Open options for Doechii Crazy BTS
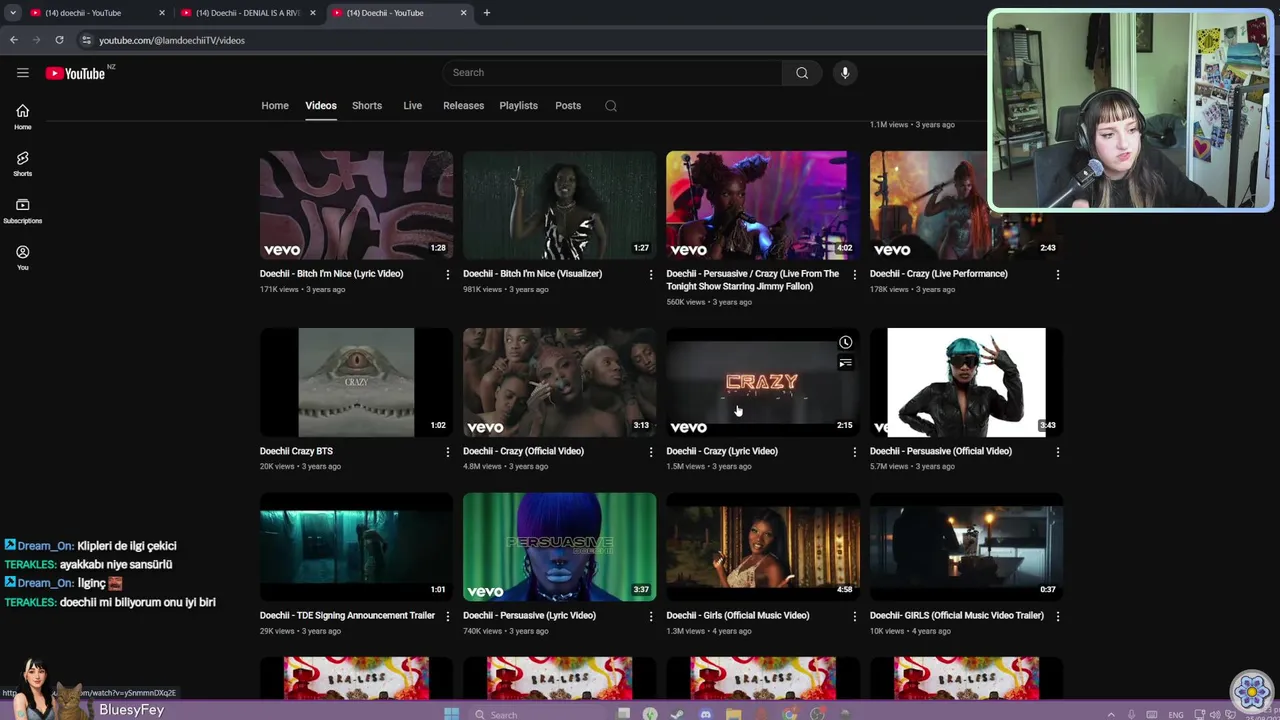Image resolution: width=1280 pixels, height=720 pixels. [447, 452]
